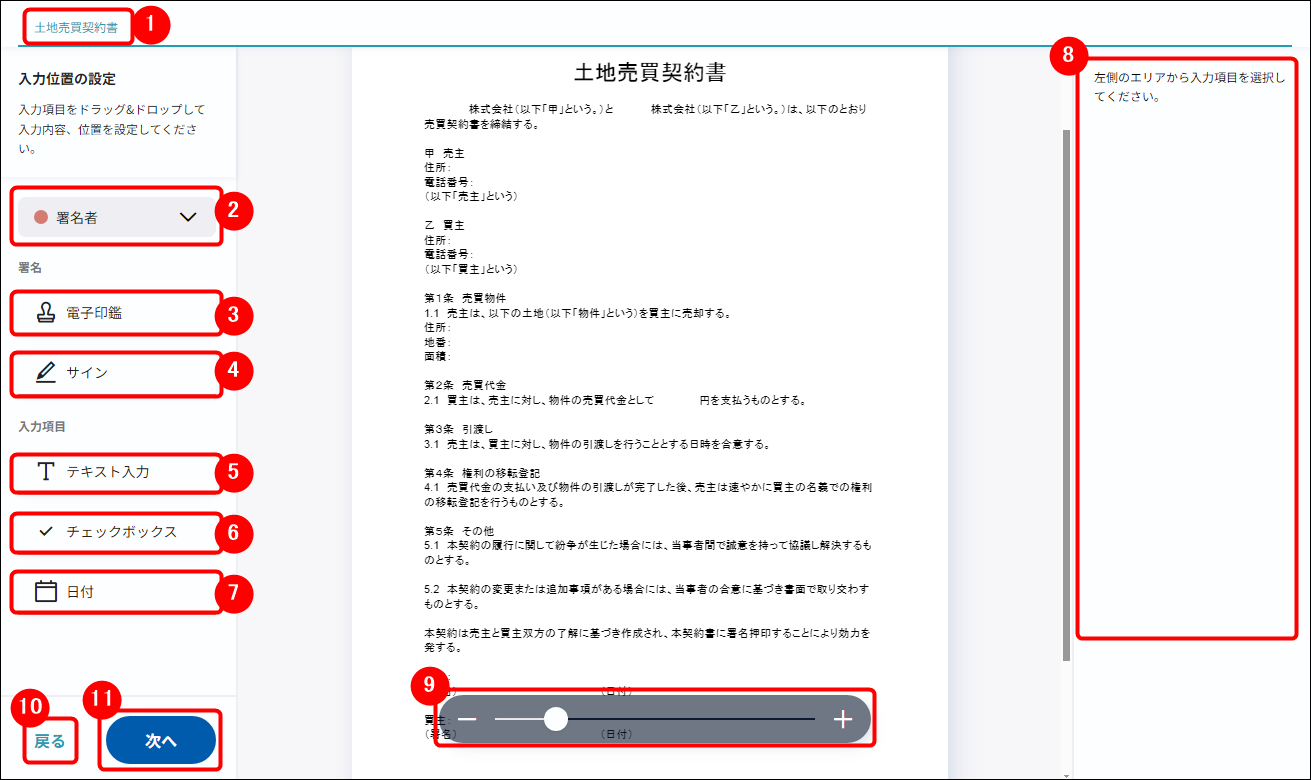The image size is (1311, 780).
Task: Zoom out using the minus icon
Action: (469, 718)
